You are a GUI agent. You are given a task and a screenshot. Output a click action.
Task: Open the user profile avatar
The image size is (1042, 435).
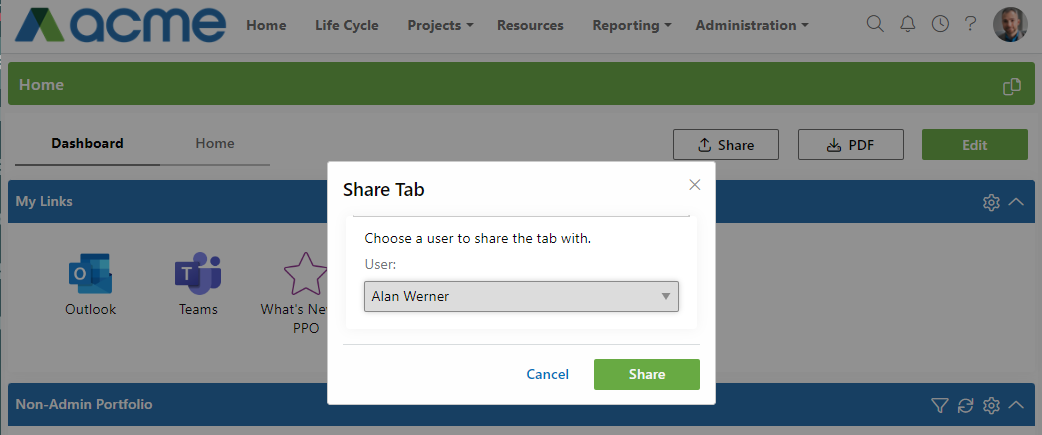click(x=1010, y=25)
